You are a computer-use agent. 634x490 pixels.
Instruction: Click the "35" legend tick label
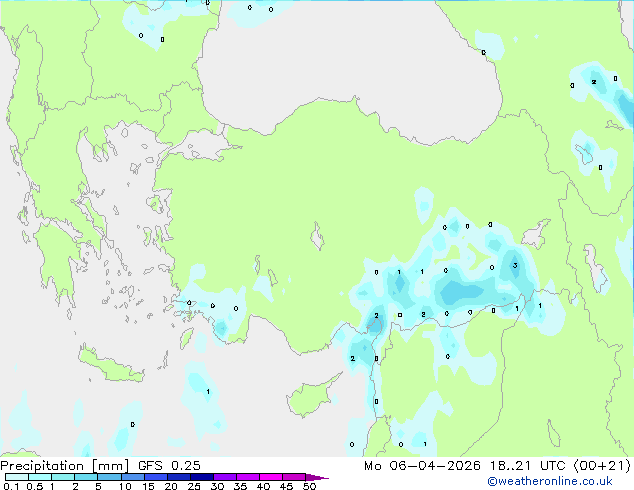pos(240,486)
